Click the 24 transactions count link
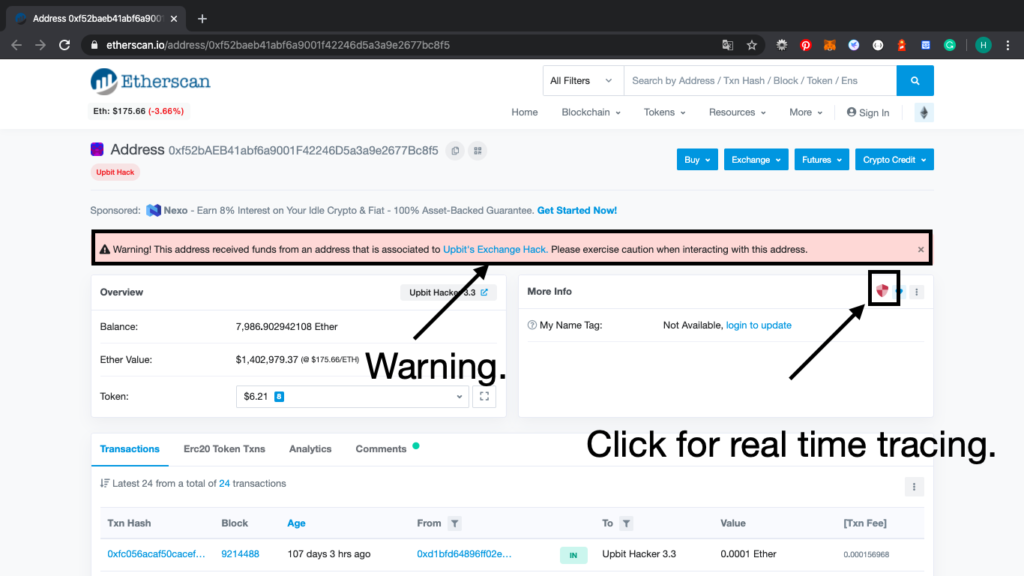The height and width of the screenshot is (576, 1024). (224, 484)
